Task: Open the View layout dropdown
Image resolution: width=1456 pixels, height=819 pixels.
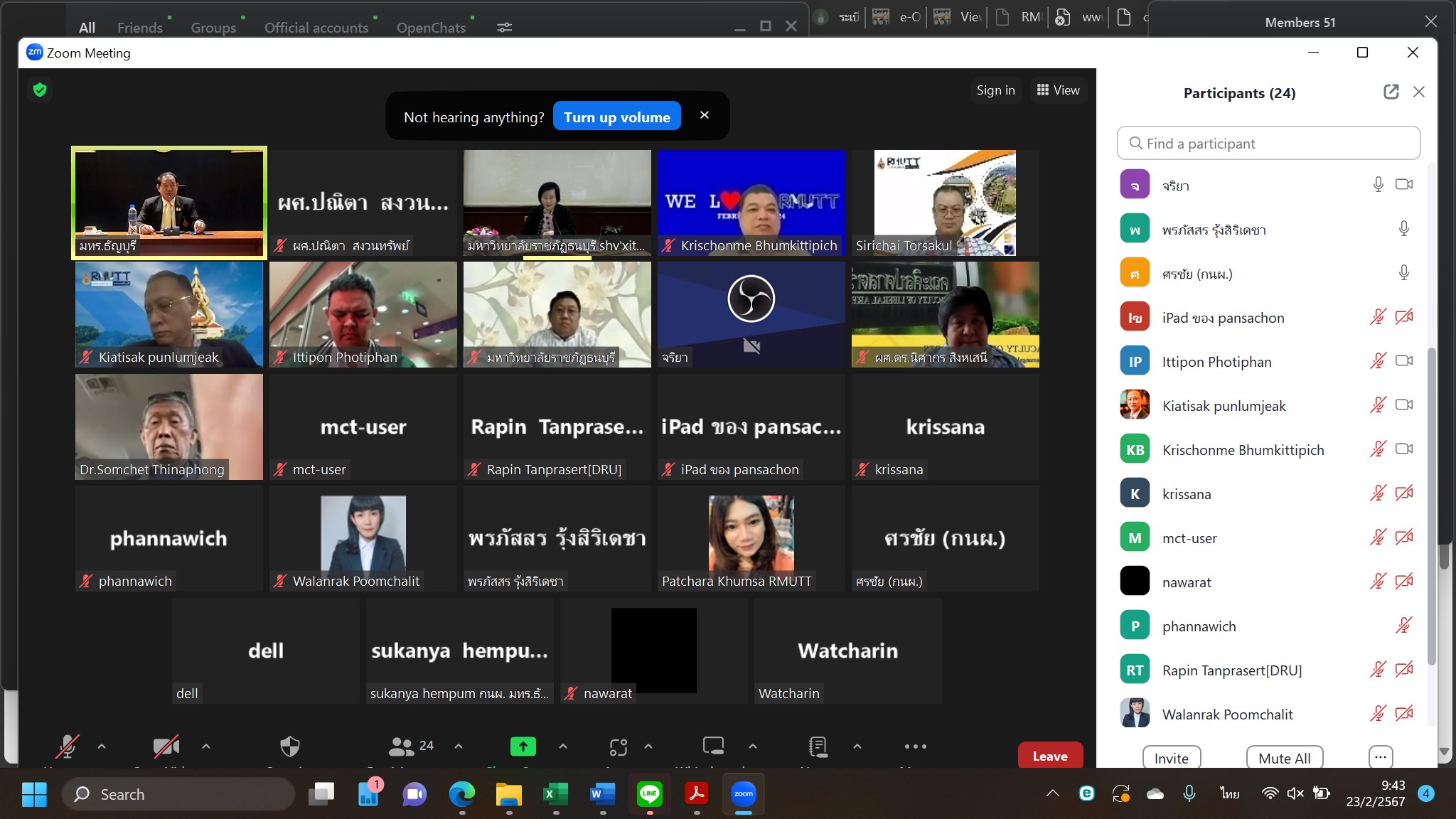Action: pyautogui.click(x=1058, y=90)
